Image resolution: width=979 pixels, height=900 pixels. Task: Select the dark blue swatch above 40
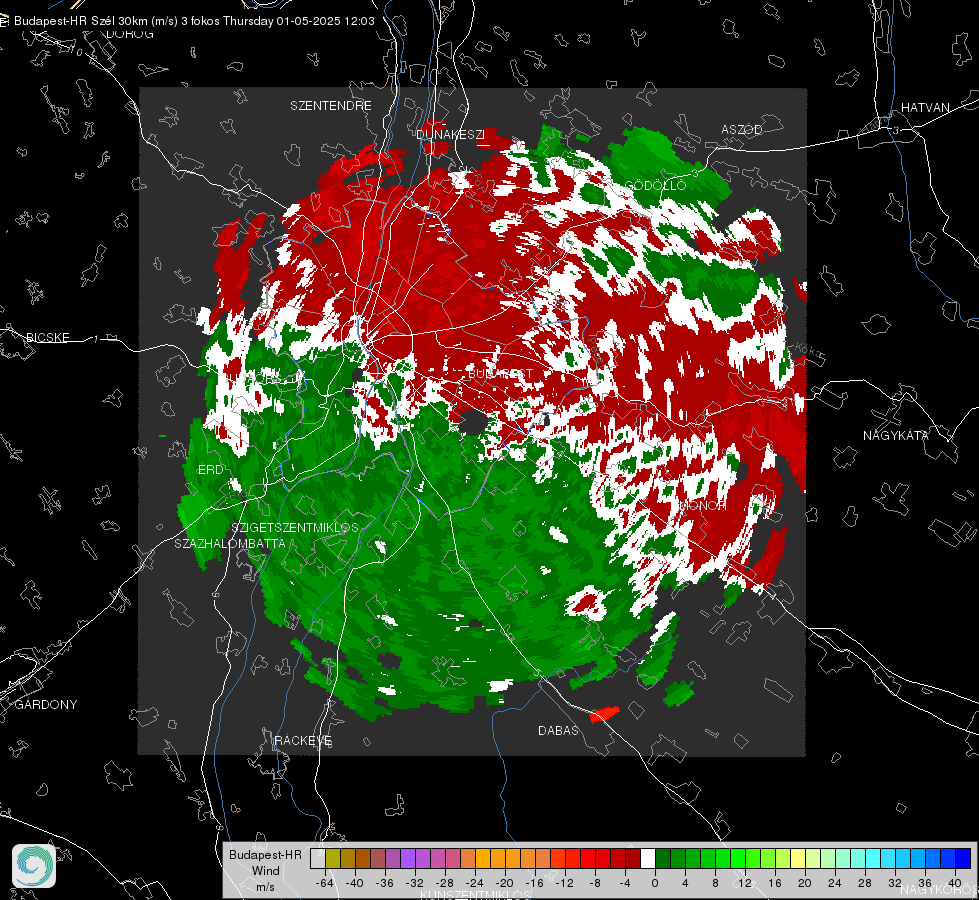963,858
